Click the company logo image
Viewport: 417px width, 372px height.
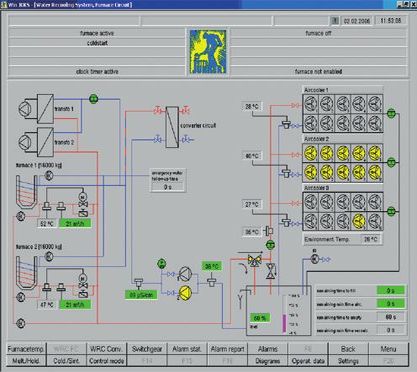click(208, 52)
